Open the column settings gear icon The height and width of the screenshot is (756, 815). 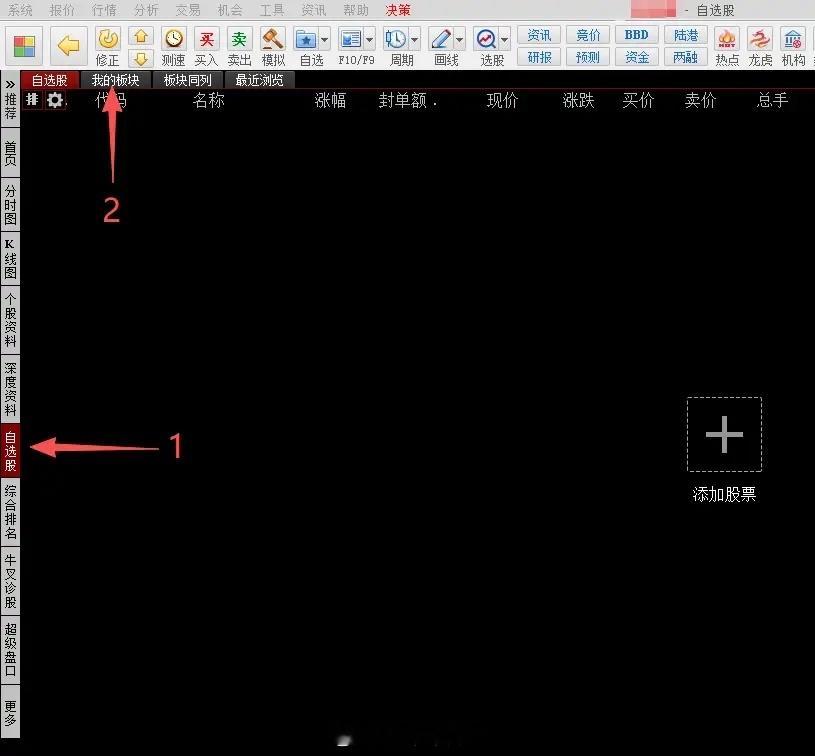pos(56,100)
